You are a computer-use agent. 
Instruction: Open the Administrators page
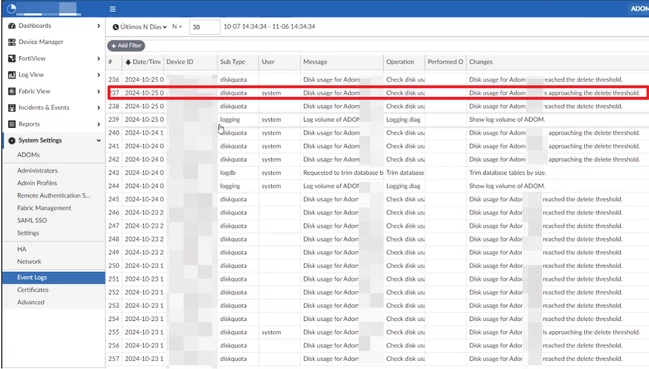point(37,170)
